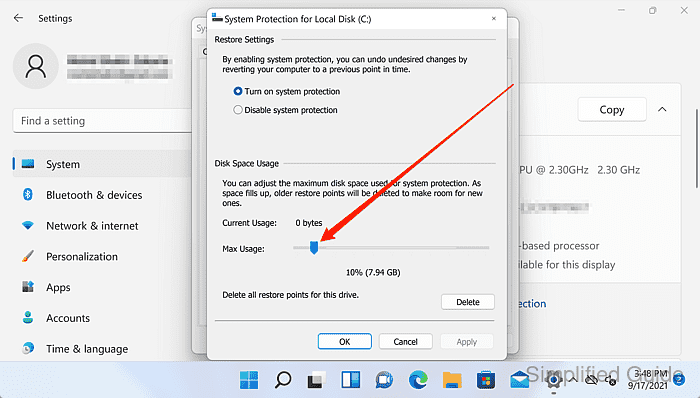The image size is (700, 398).
Task: Select Turn on system protection radio
Action: [238, 91]
